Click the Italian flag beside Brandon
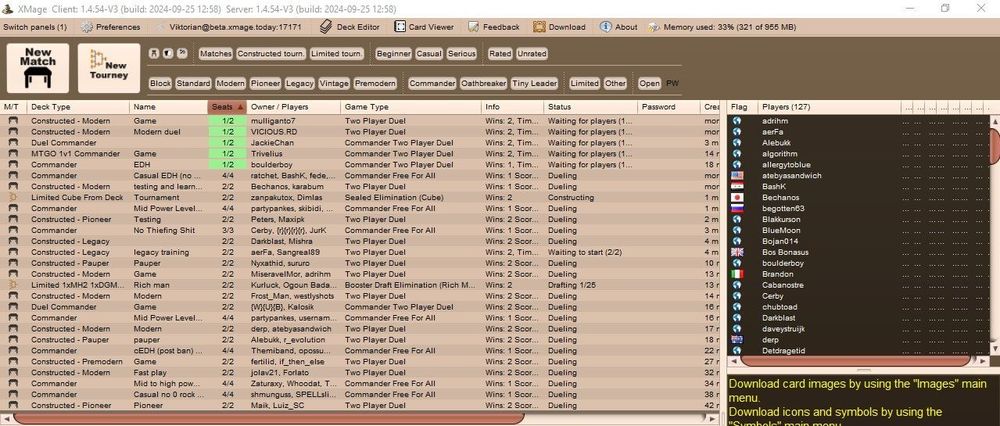1000x426 pixels. 737,274
